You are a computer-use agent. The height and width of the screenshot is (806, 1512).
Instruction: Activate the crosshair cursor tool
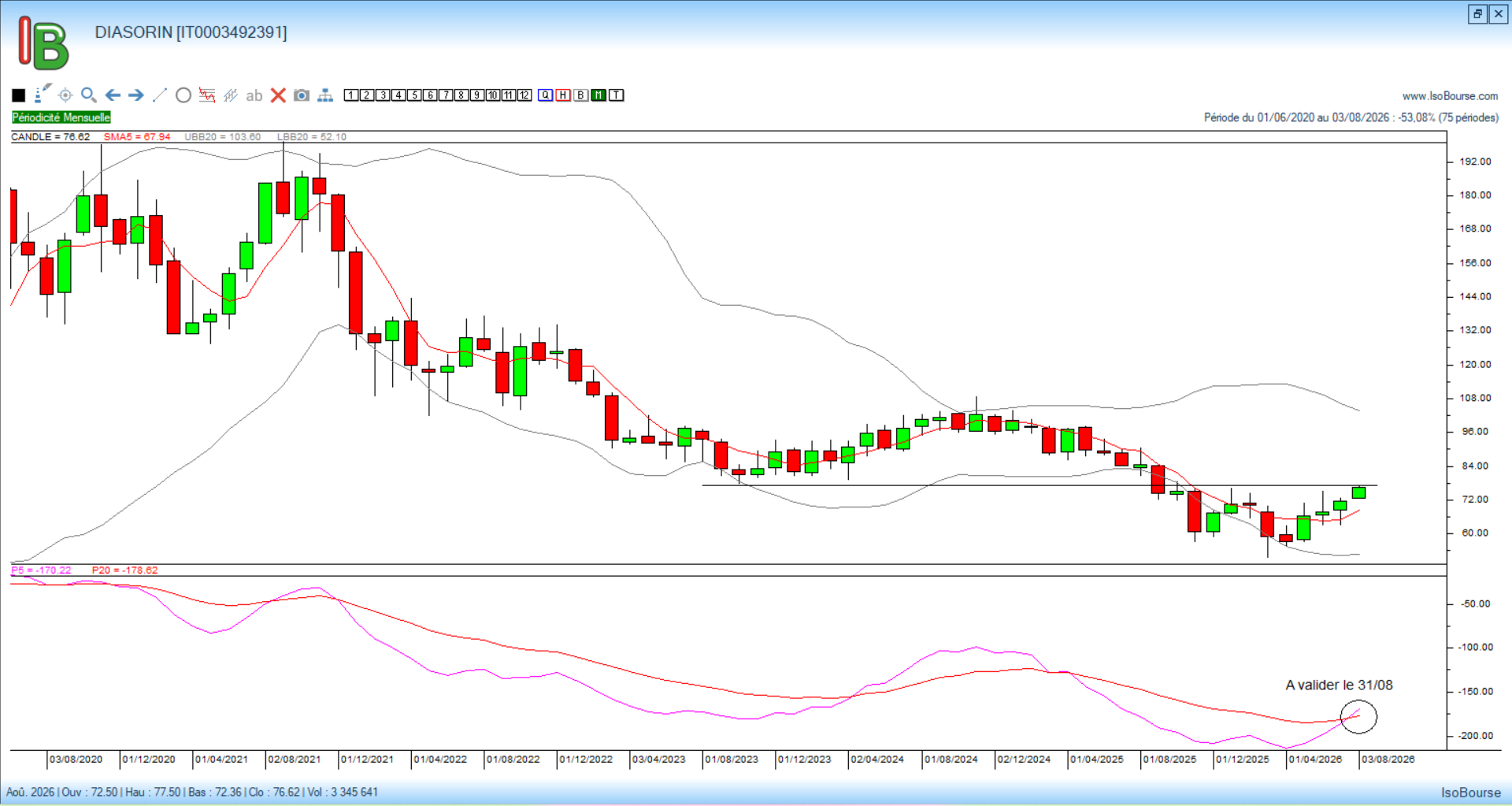(65, 95)
